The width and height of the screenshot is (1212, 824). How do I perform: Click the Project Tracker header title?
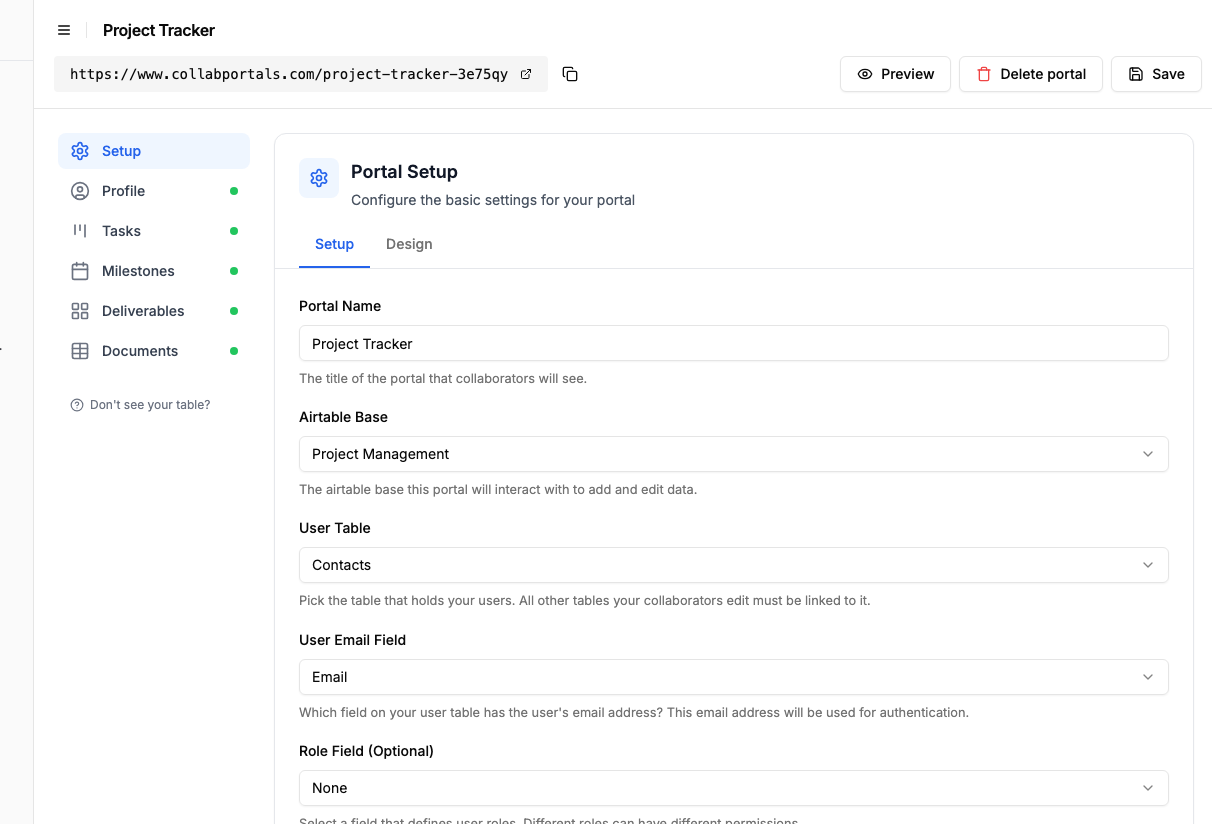coord(159,30)
